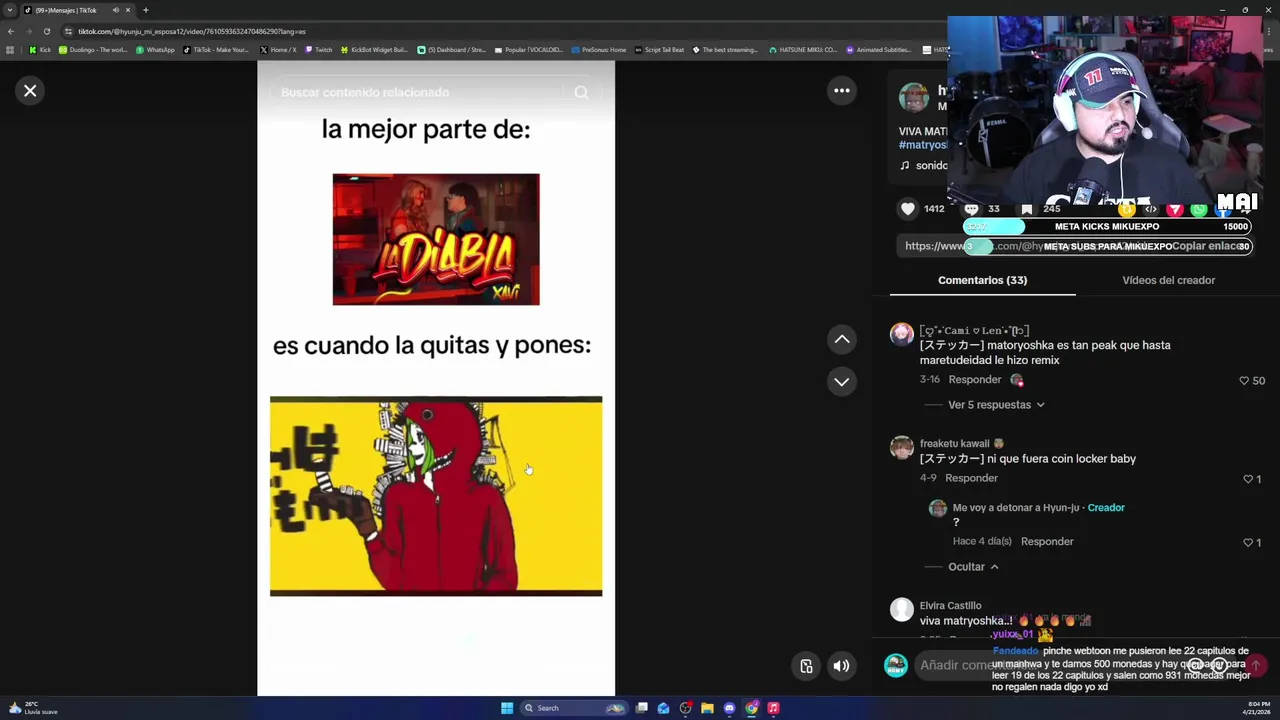Reply to freaketu kawaii's comment
This screenshot has width=1280, height=720.
[971, 478]
